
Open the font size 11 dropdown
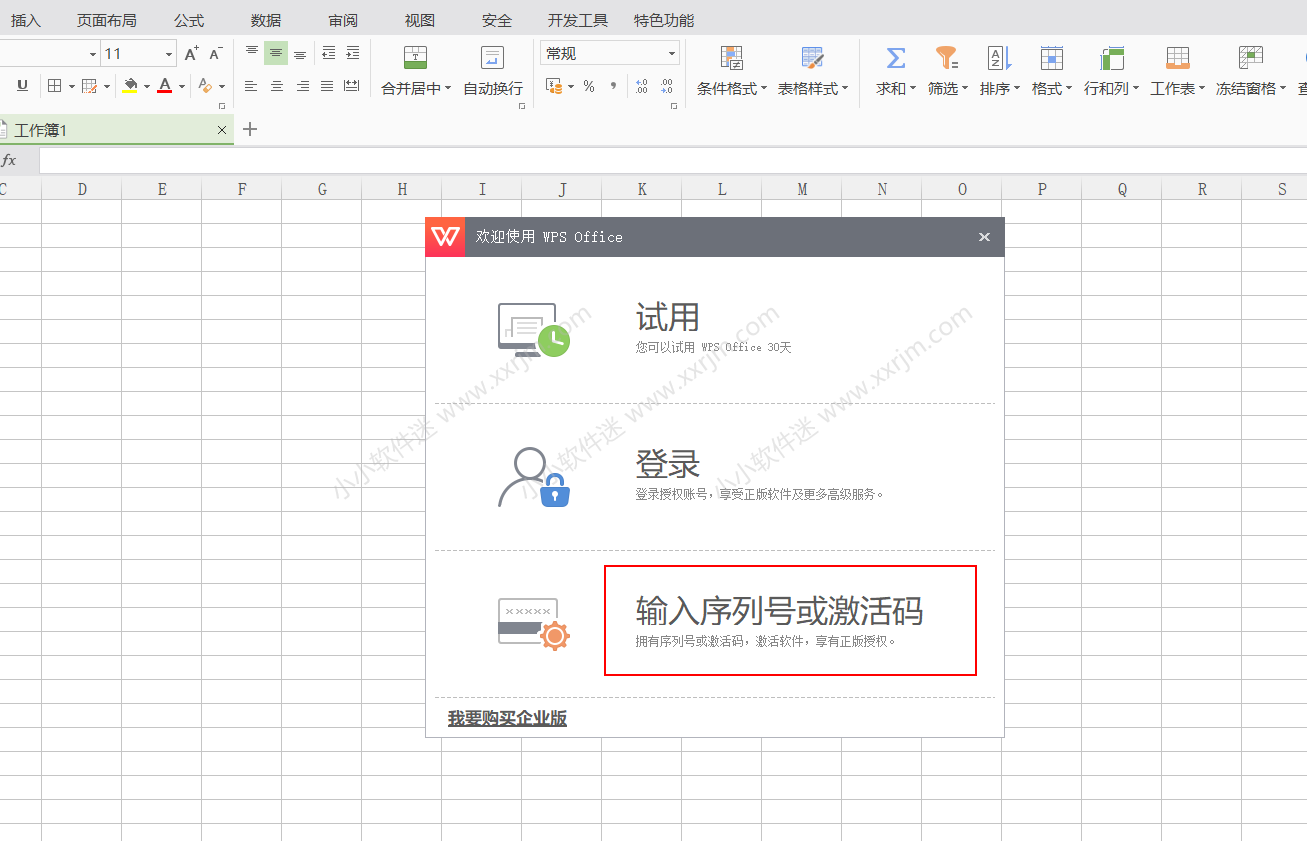(x=169, y=54)
